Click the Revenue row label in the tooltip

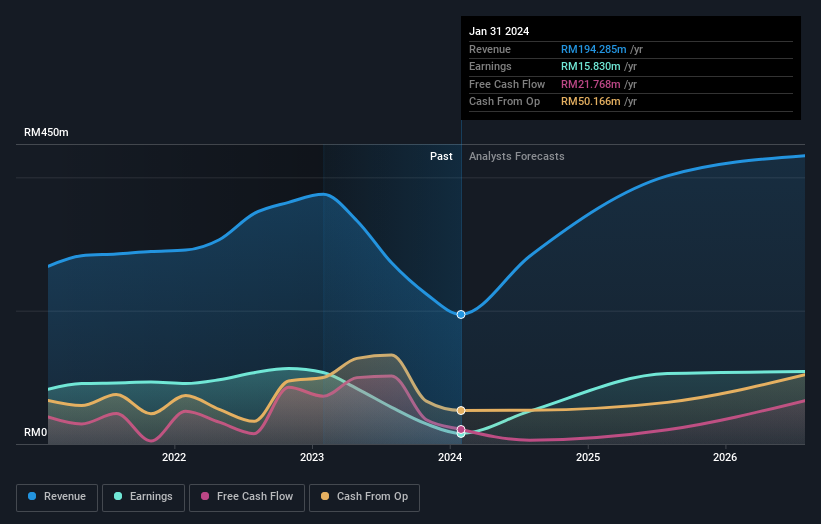click(x=490, y=49)
